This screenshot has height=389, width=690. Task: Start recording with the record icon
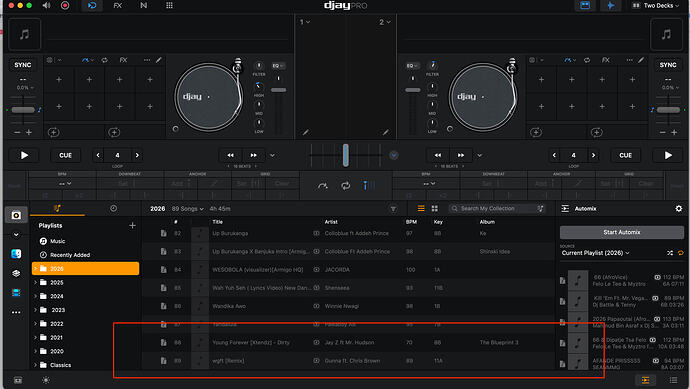click(x=65, y=6)
